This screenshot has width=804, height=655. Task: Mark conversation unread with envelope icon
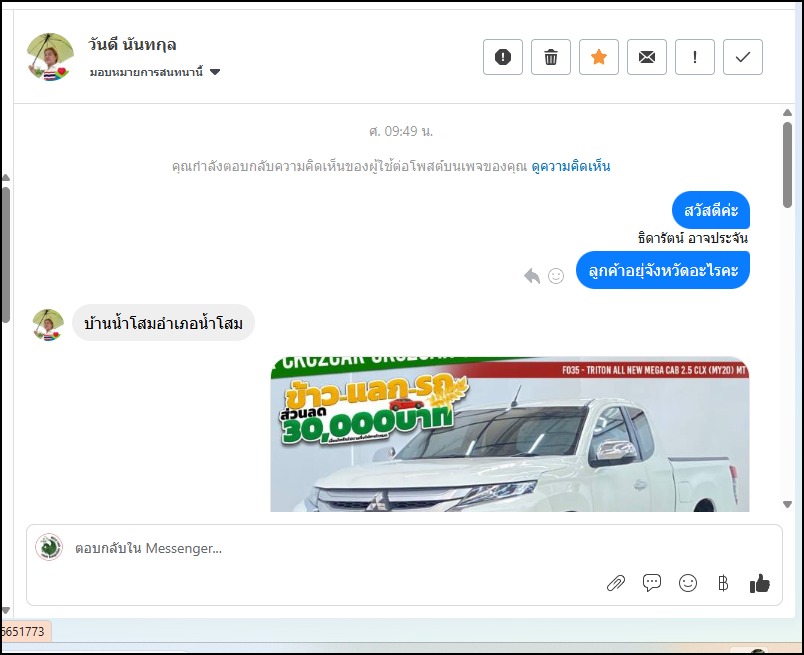(647, 57)
